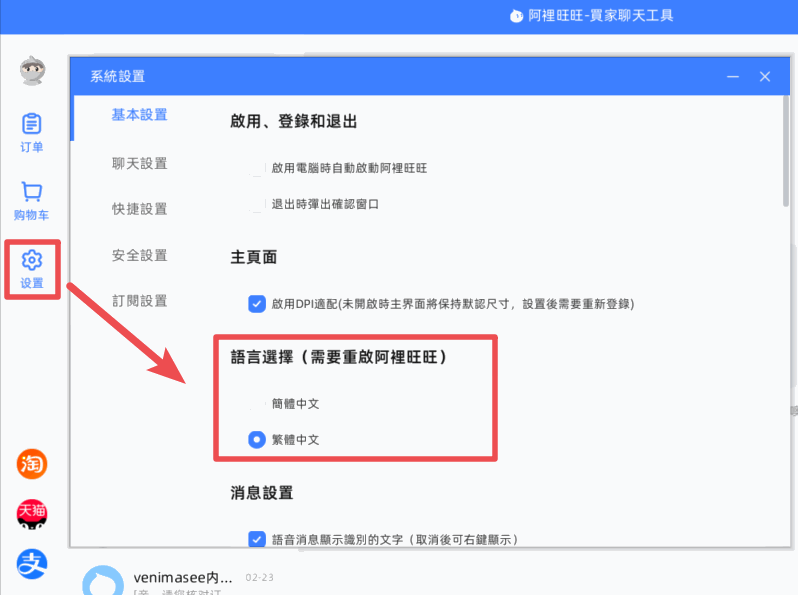Switch to the 快捷設置 tab

[x=139, y=209]
